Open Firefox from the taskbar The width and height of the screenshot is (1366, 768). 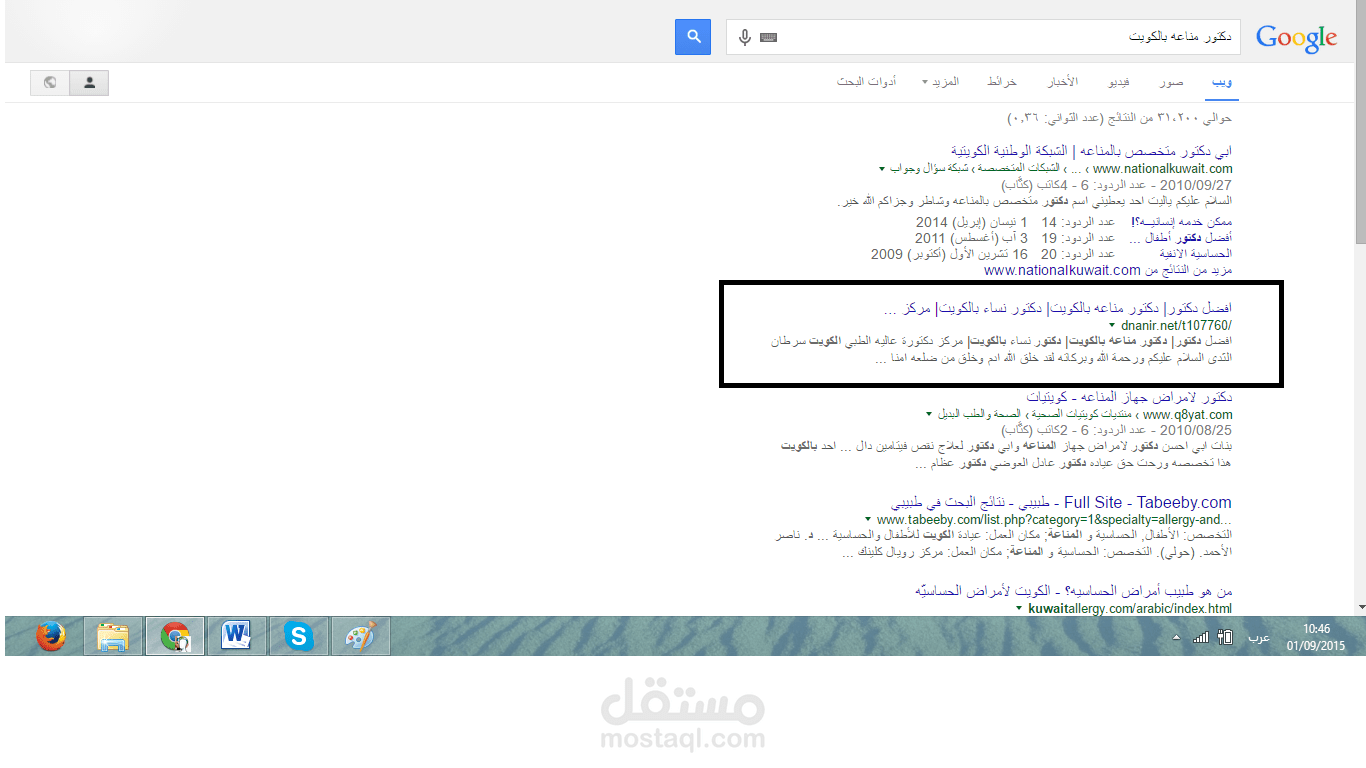tap(50, 636)
